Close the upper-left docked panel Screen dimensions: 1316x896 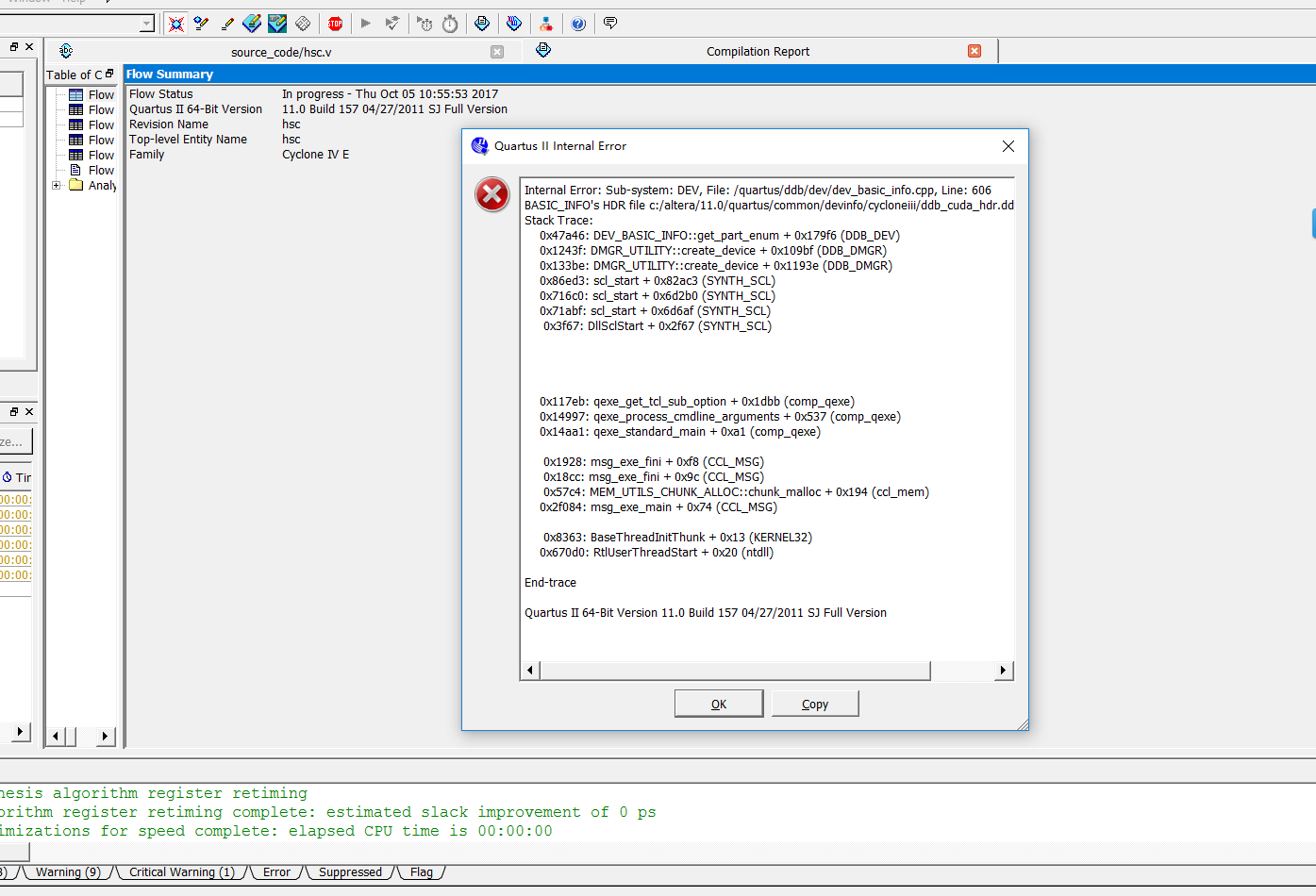pos(29,46)
